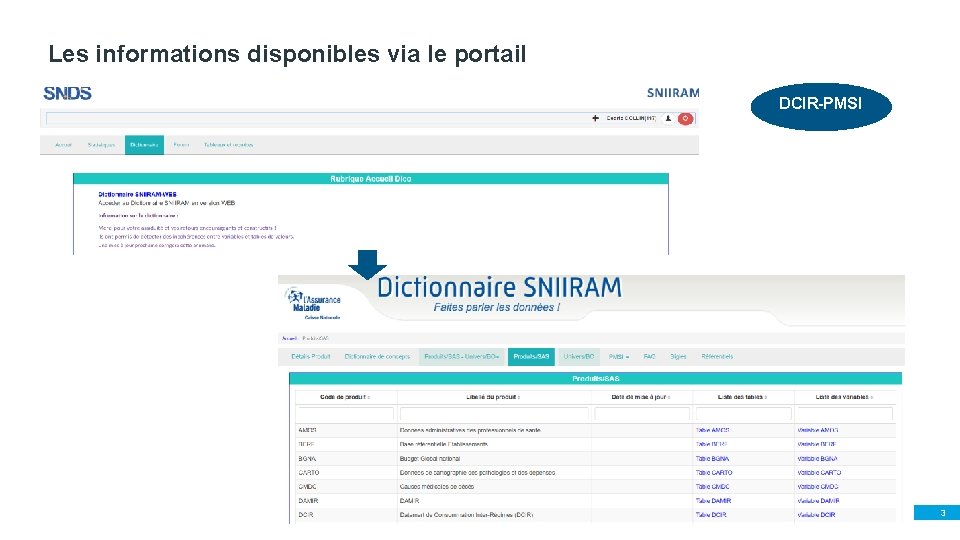Select the highlighted Dictionnaire tab
The width and height of the screenshot is (960, 540).
pos(144,145)
